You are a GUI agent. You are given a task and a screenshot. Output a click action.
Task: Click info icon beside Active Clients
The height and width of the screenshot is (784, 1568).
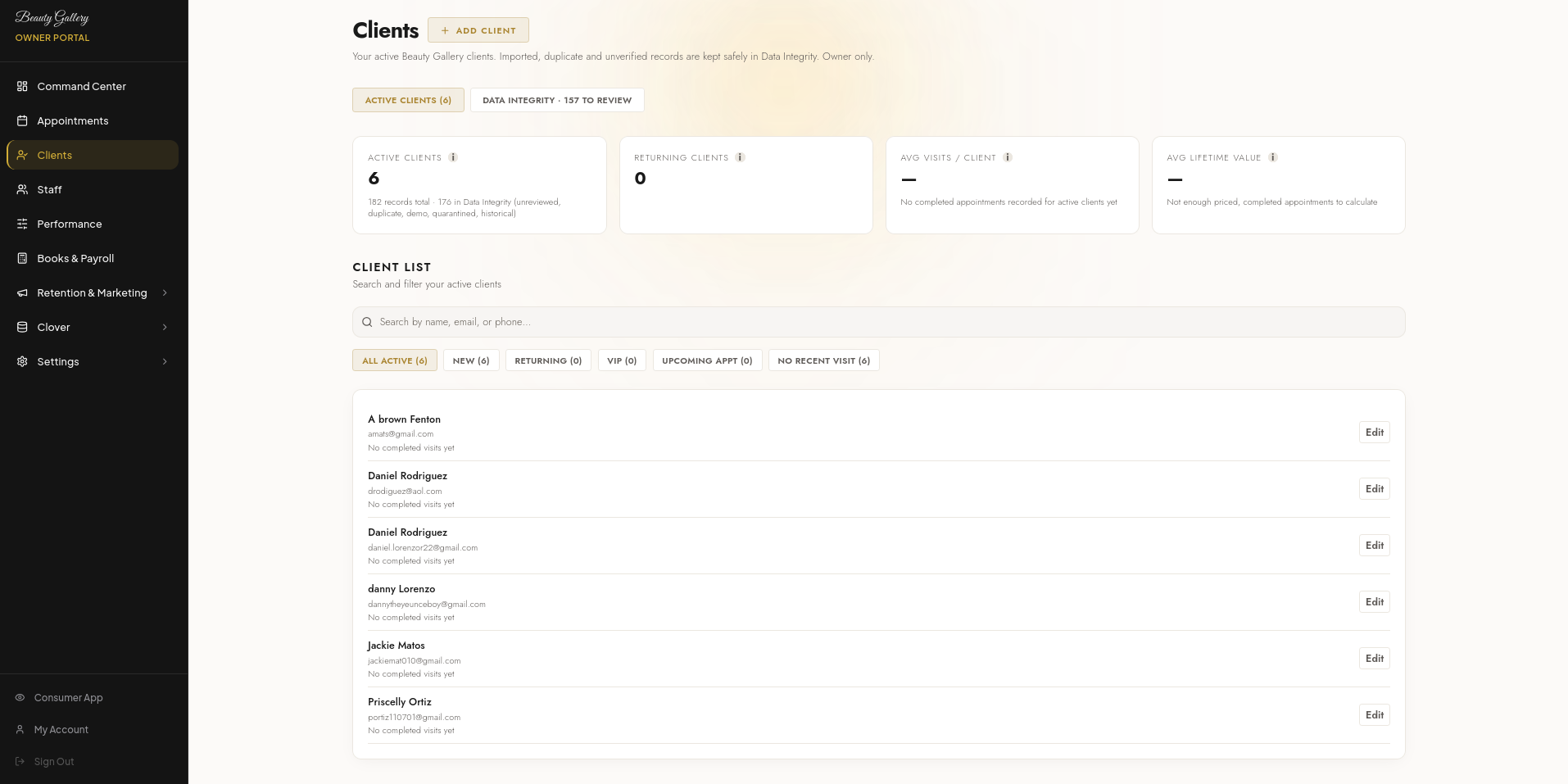click(x=453, y=157)
